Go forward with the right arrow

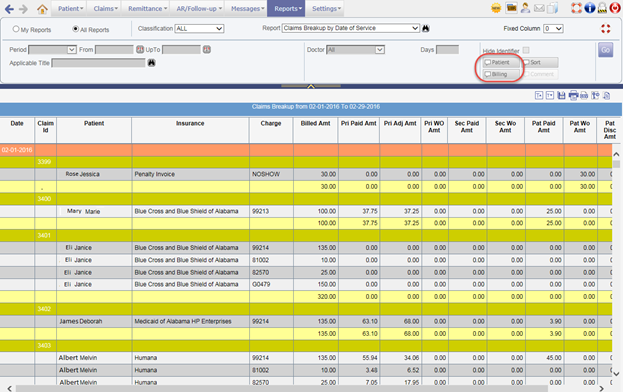coord(23,9)
